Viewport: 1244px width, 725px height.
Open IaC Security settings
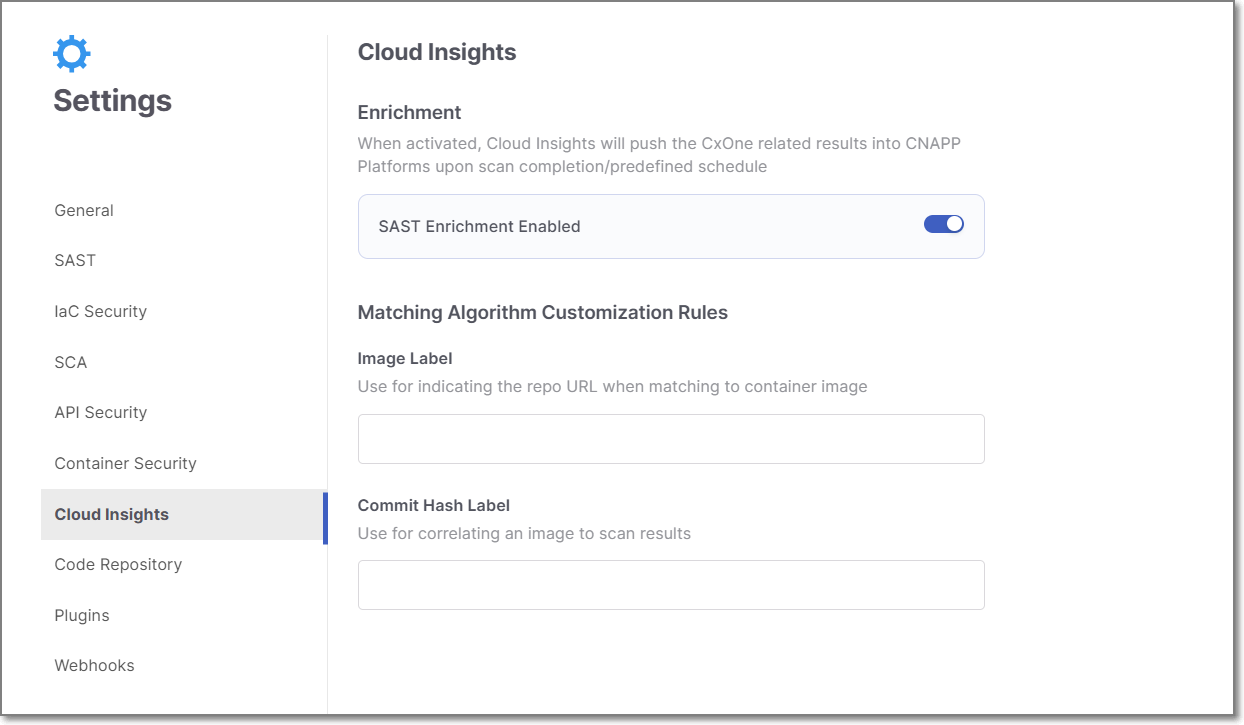pyautogui.click(x=100, y=311)
